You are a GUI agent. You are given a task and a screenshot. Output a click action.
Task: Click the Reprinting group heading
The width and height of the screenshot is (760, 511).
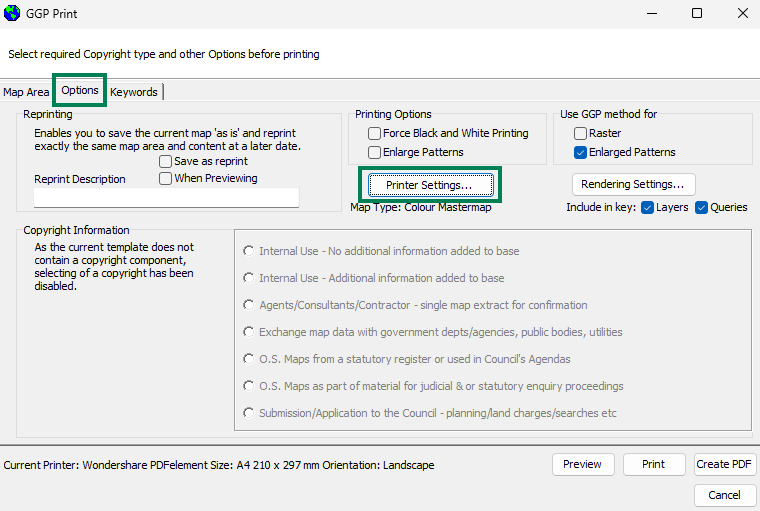tap(48, 114)
